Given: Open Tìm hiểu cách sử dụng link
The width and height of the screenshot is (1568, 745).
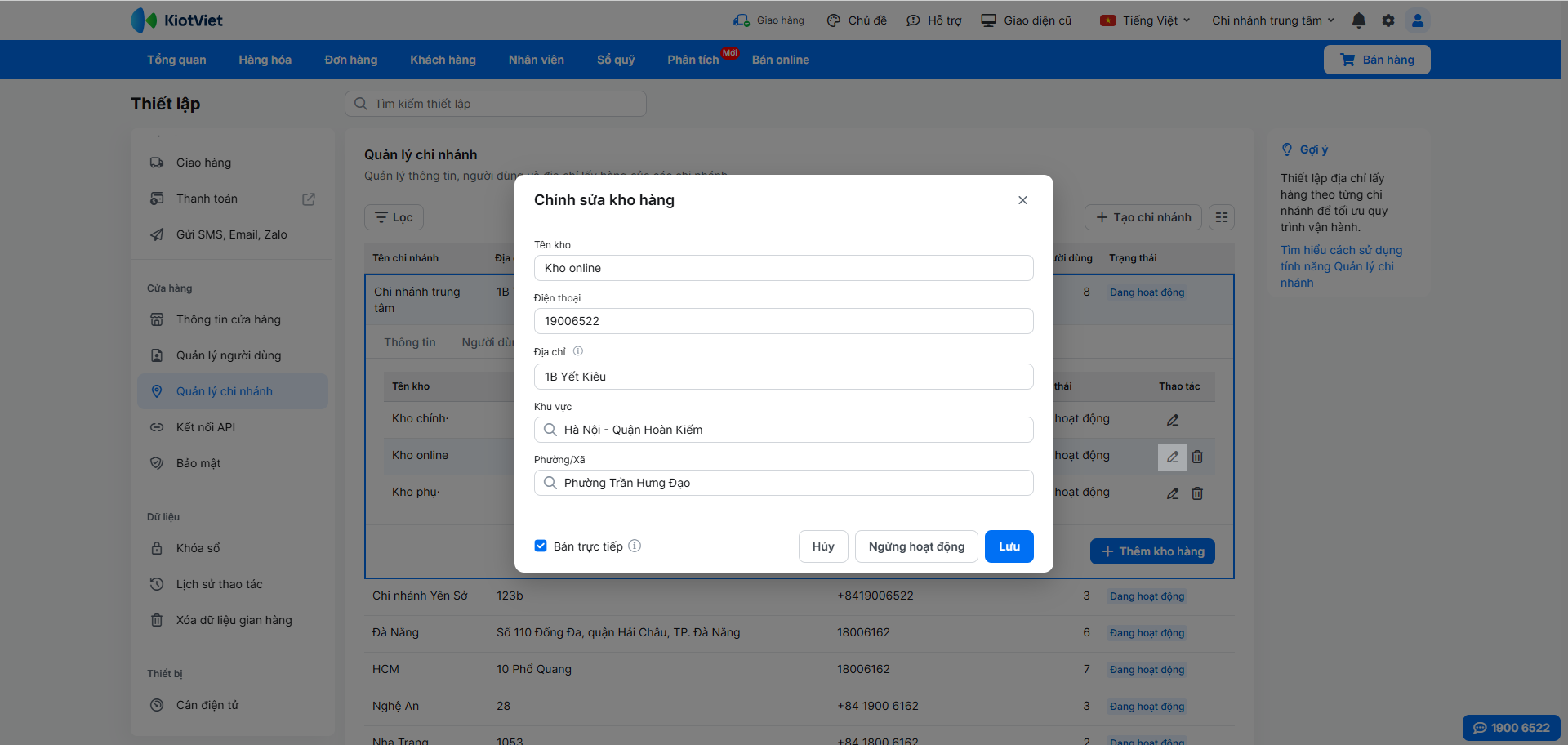Looking at the screenshot, I should click(1342, 266).
